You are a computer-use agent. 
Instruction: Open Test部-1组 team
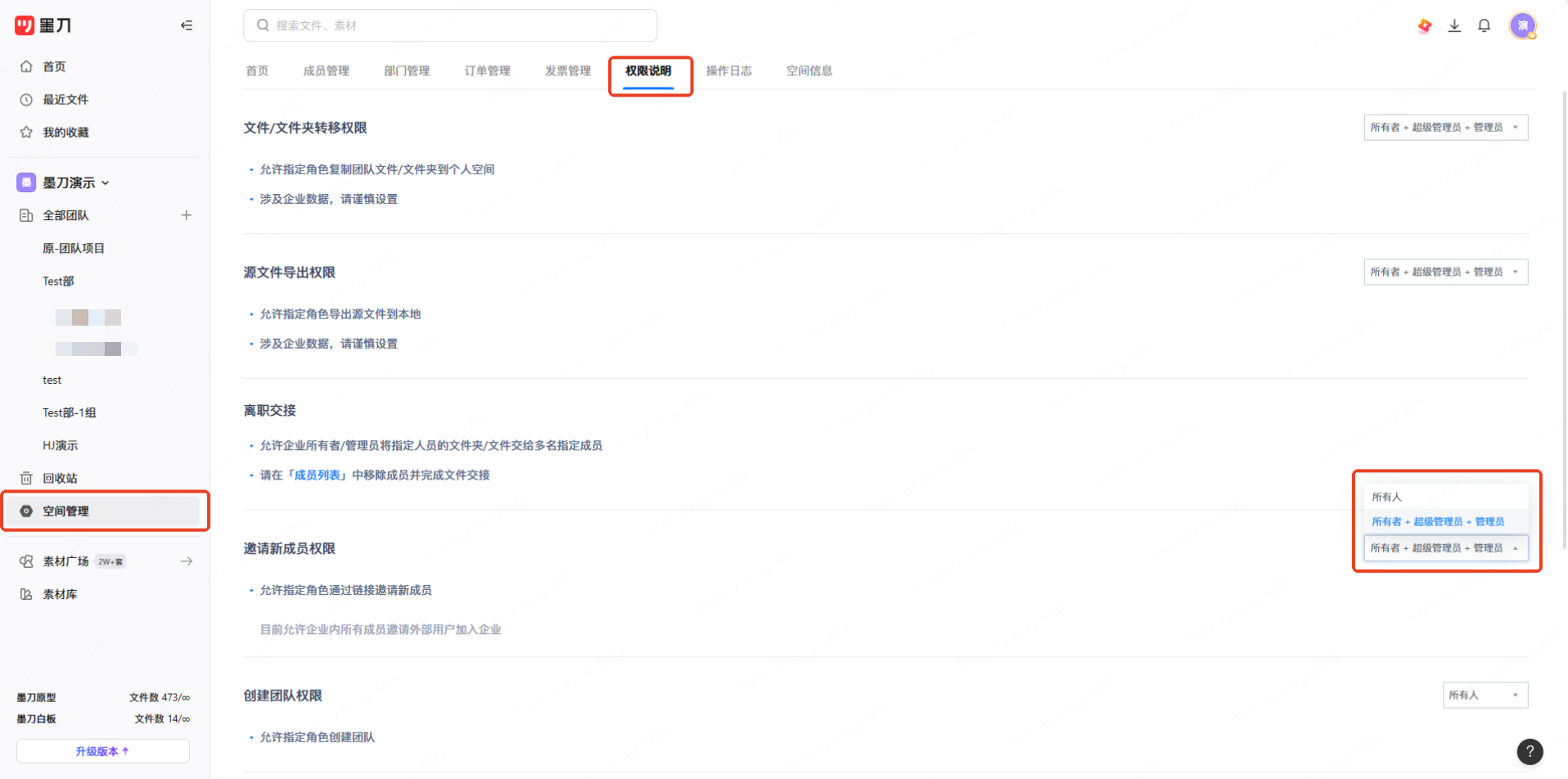pos(70,412)
